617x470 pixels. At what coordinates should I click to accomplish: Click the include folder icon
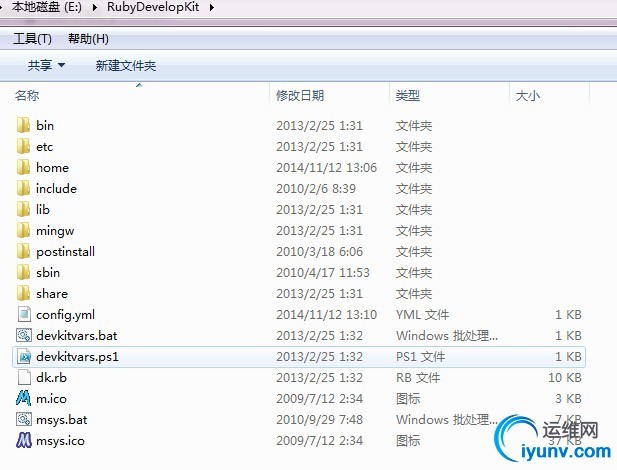pyautogui.click(x=23, y=188)
